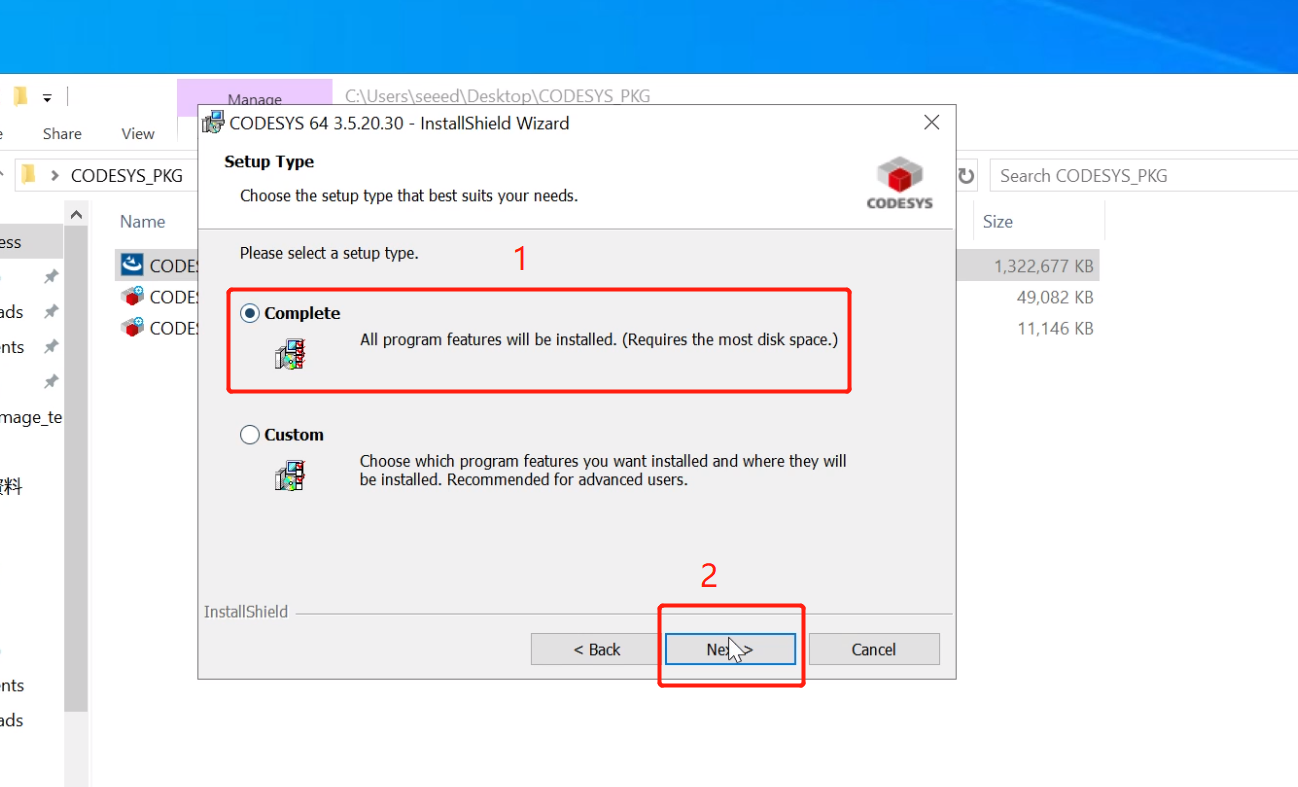
Task: Click the Search CODESYS_PKG field
Action: tap(1143, 176)
